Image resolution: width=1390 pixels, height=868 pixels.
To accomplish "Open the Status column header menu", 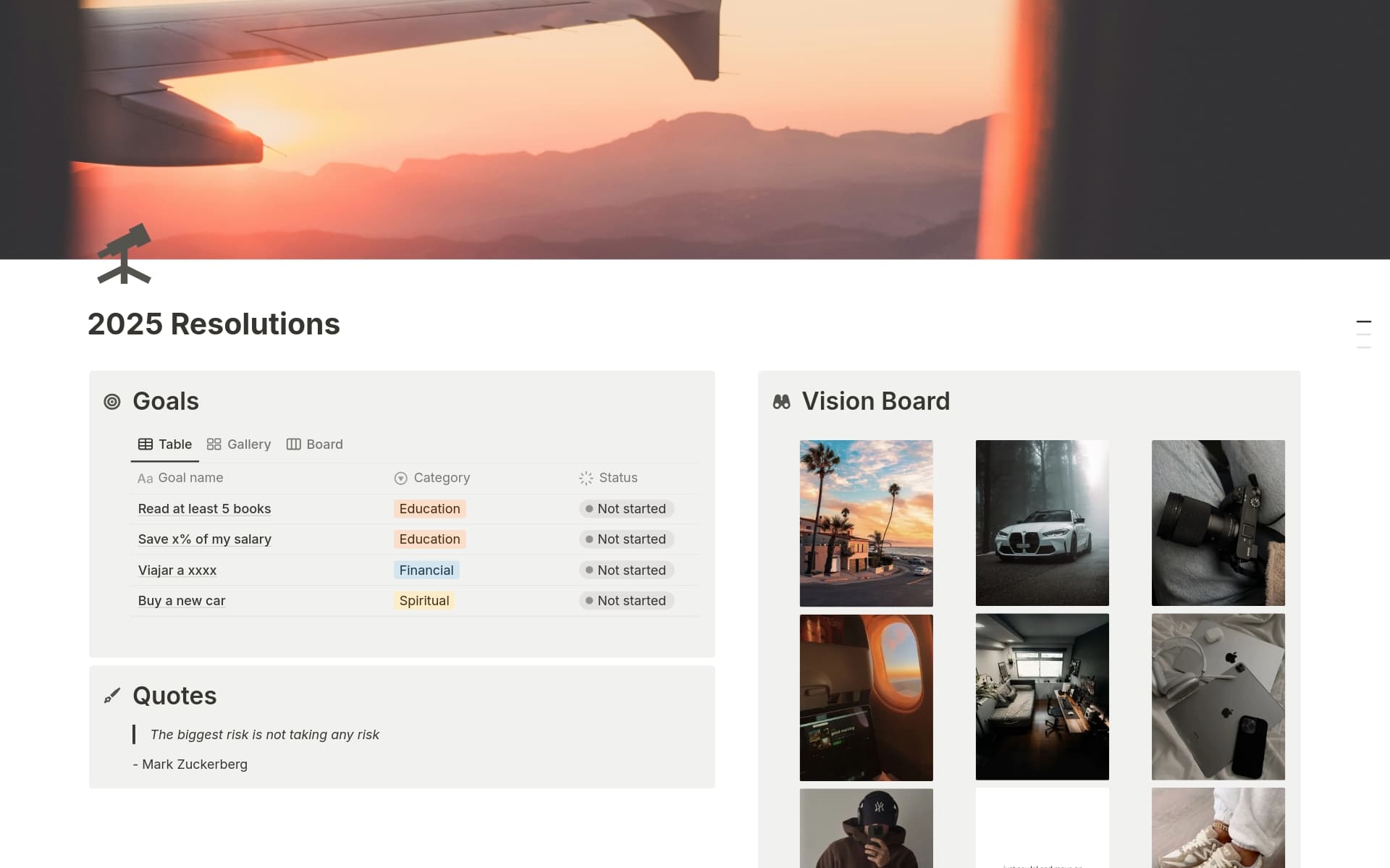I will [x=608, y=478].
